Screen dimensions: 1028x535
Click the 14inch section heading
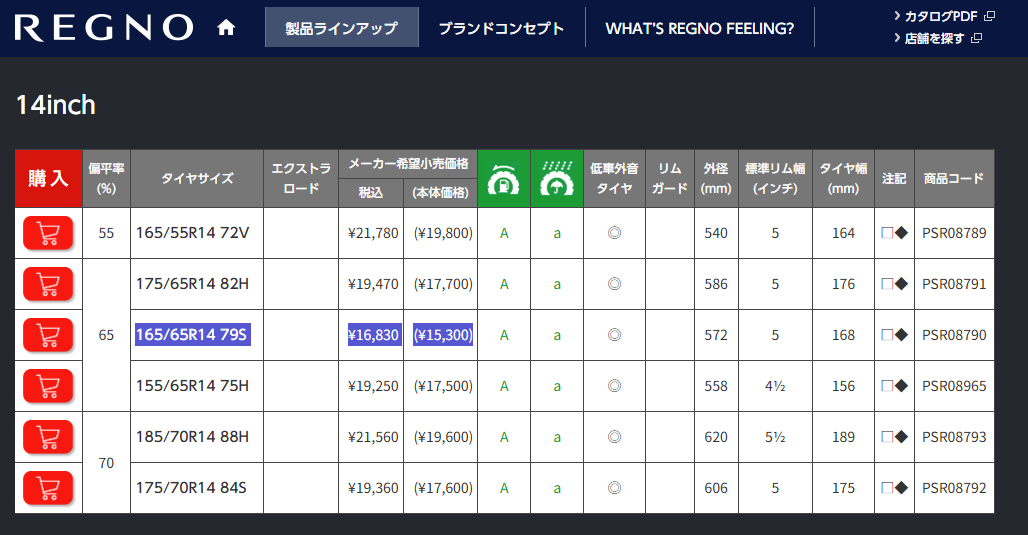[56, 105]
